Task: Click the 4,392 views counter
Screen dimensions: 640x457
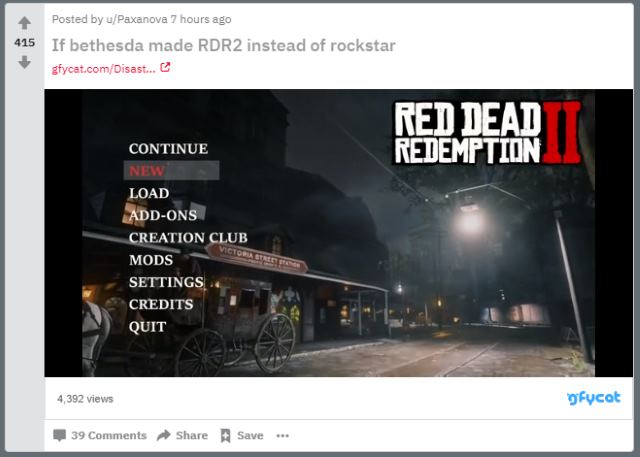Action: (85, 398)
